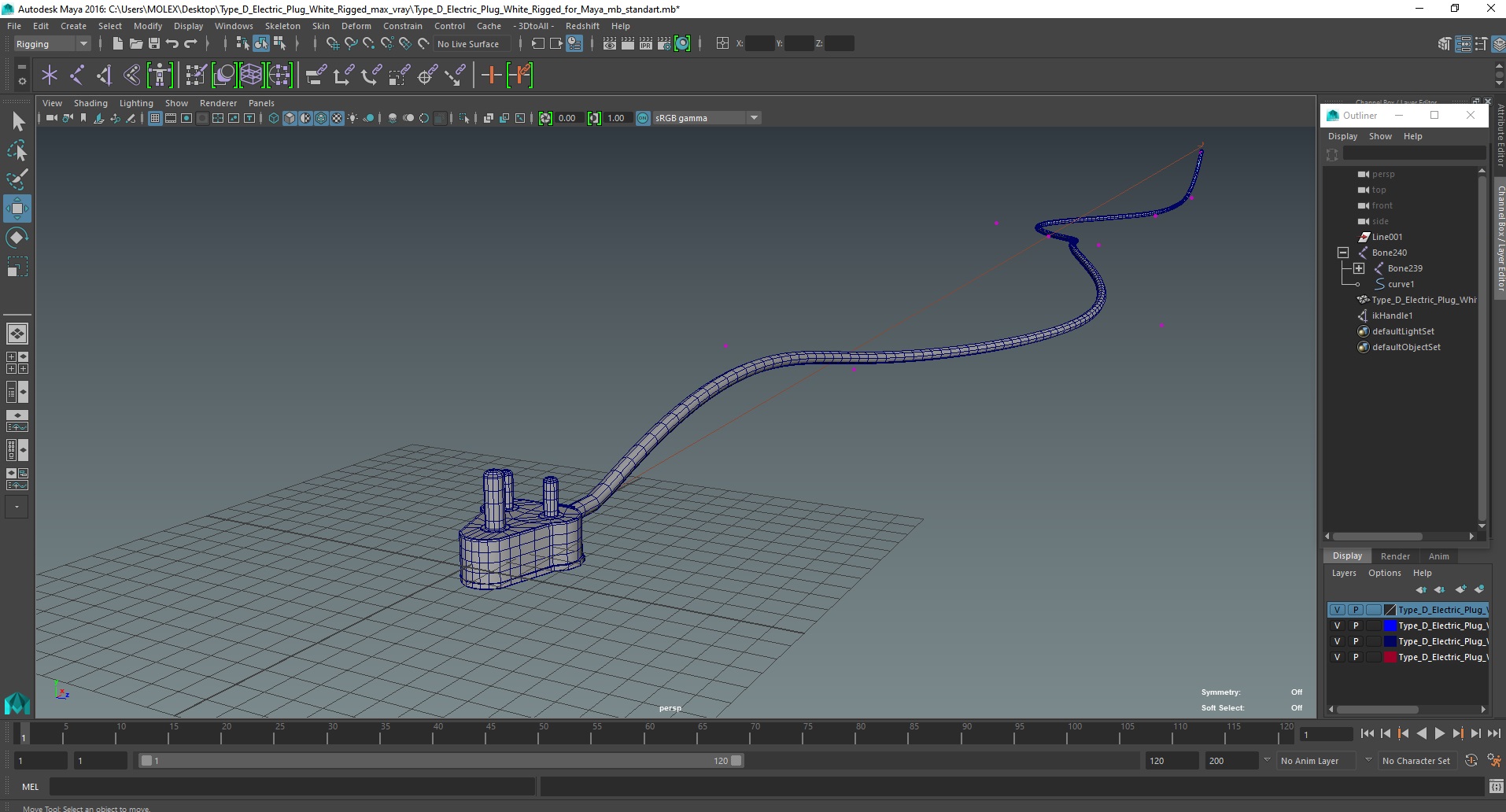
Task: Choose the Paint selection tool
Action: (x=17, y=179)
